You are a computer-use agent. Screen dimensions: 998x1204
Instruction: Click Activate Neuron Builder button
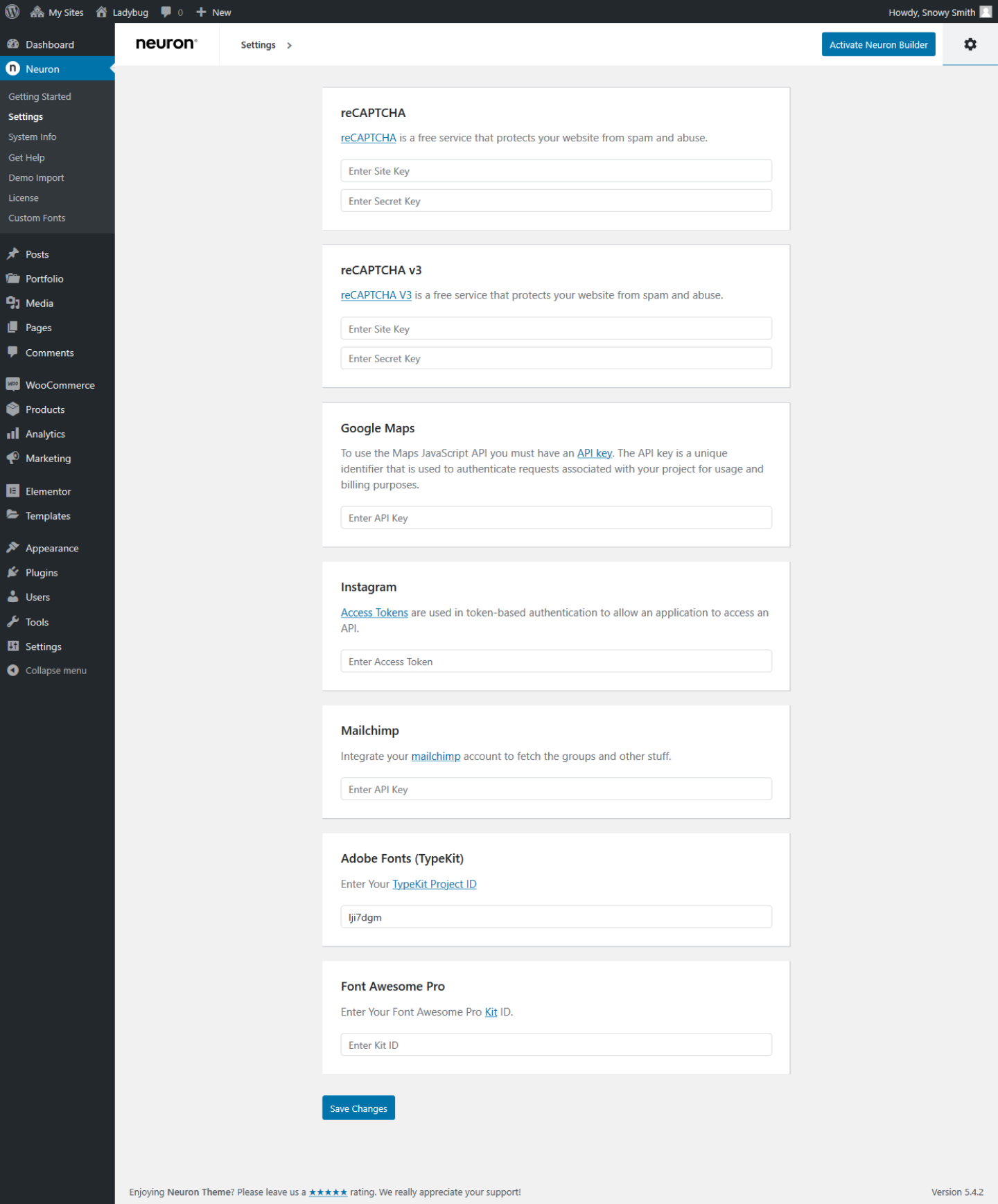pyautogui.click(x=878, y=44)
